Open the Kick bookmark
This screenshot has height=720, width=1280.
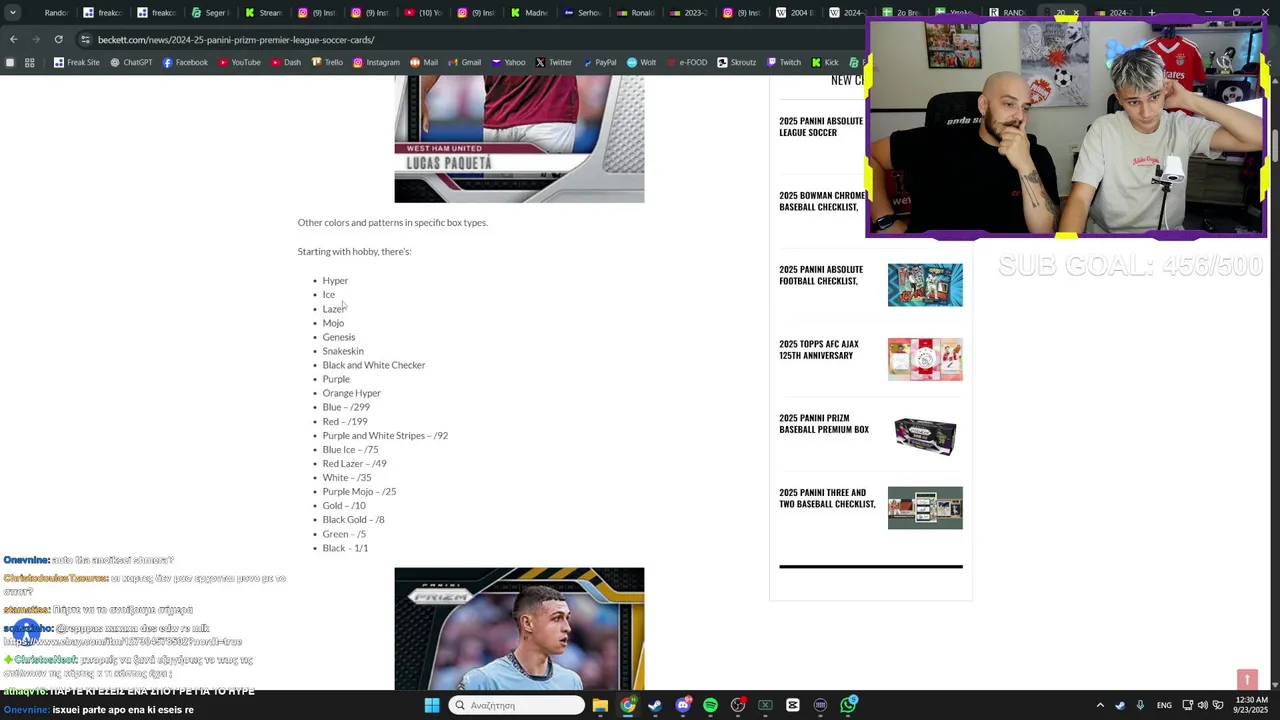click(825, 62)
